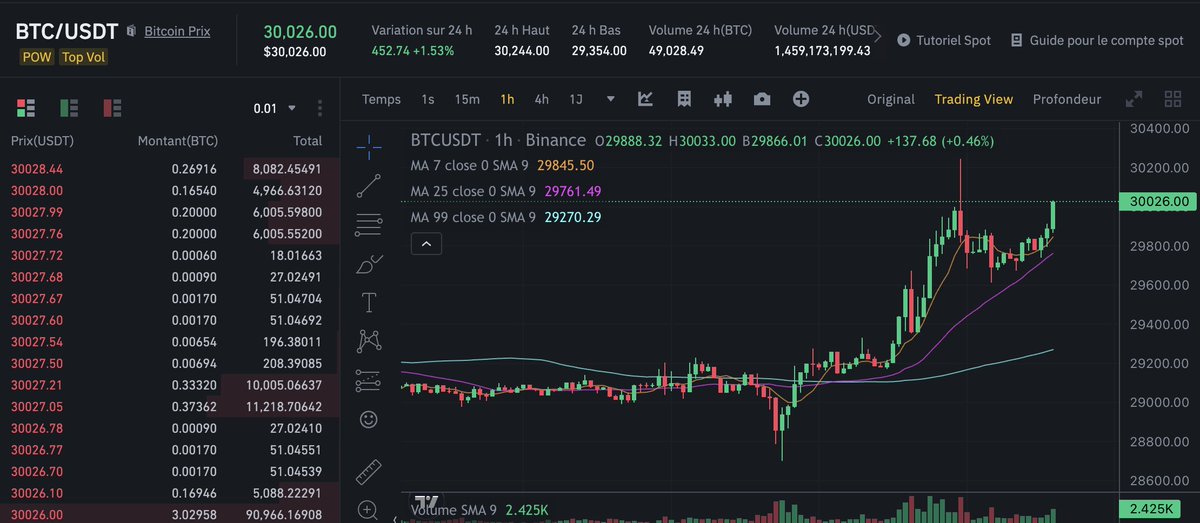Open the grid table toolbar icon
1200x523 pixels.
click(x=684, y=99)
